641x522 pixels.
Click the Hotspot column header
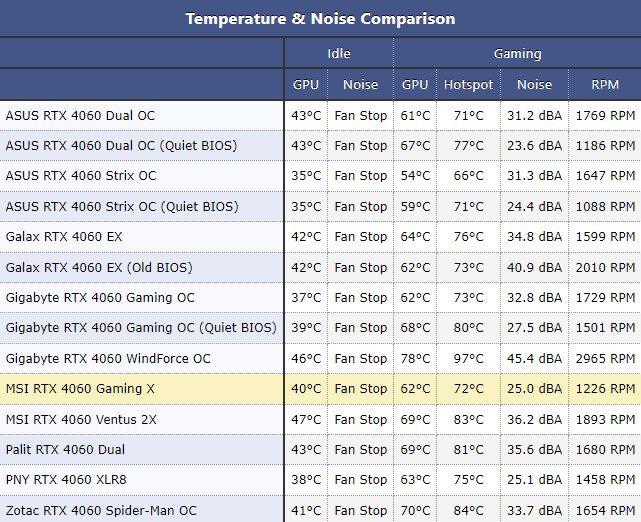point(468,85)
